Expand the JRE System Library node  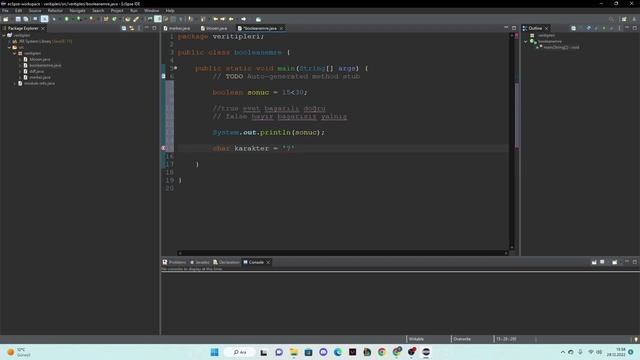click(x=9, y=41)
